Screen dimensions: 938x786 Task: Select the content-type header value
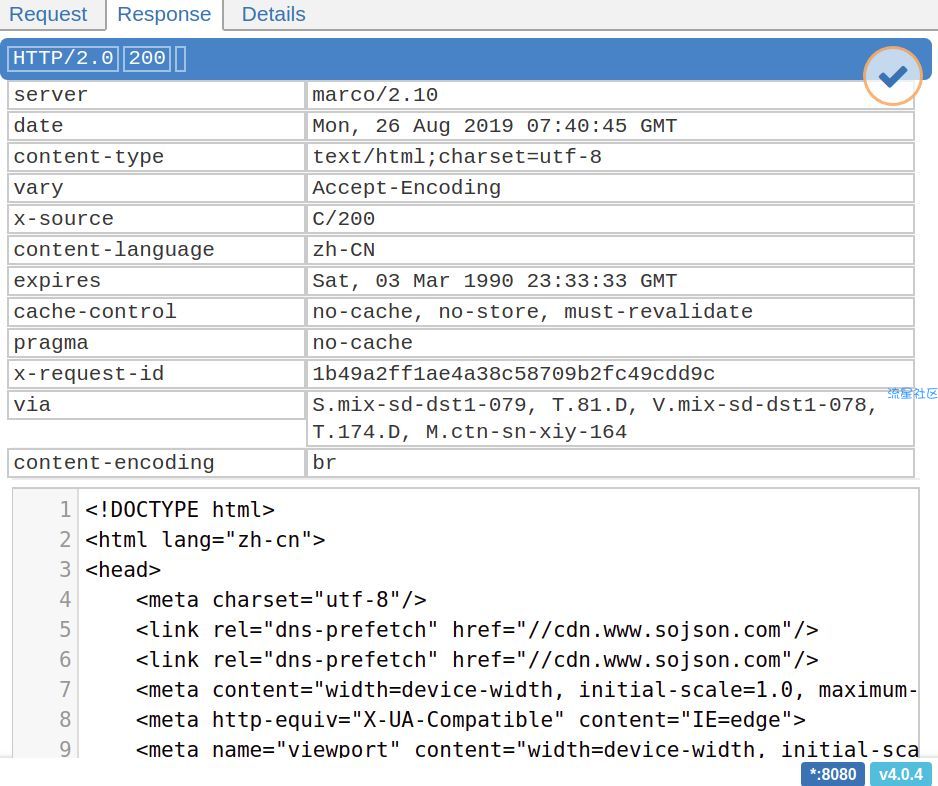(610, 157)
